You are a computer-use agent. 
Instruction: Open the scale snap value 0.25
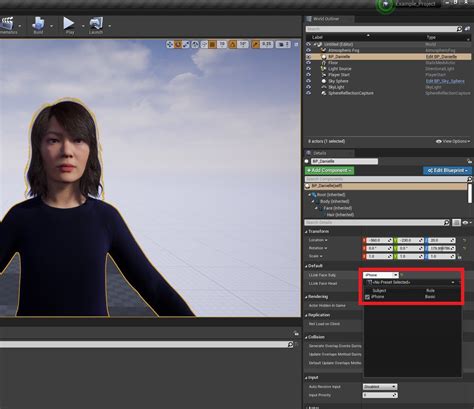click(x=266, y=44)
